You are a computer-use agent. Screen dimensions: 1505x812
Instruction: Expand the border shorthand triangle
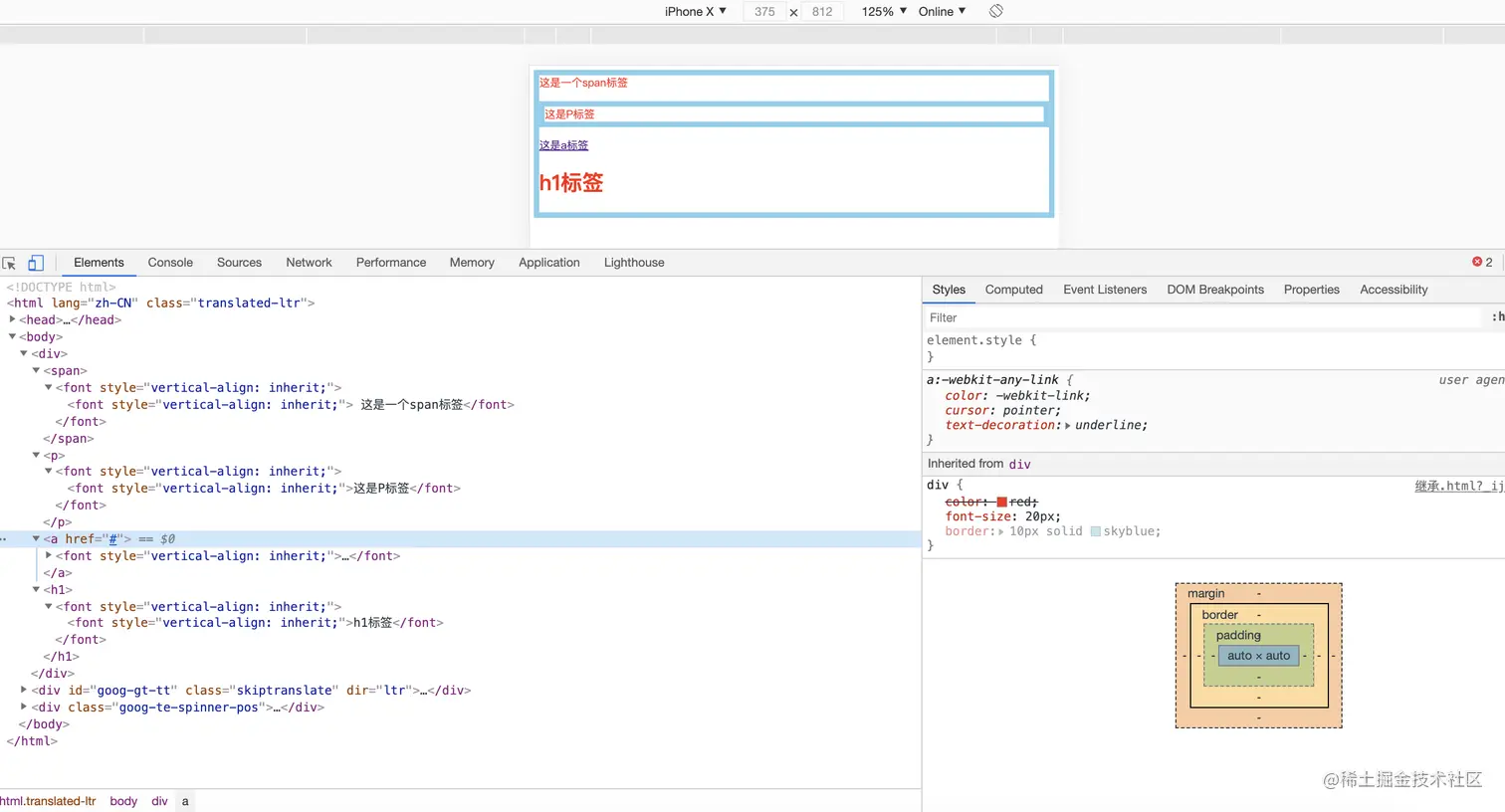1001,532
